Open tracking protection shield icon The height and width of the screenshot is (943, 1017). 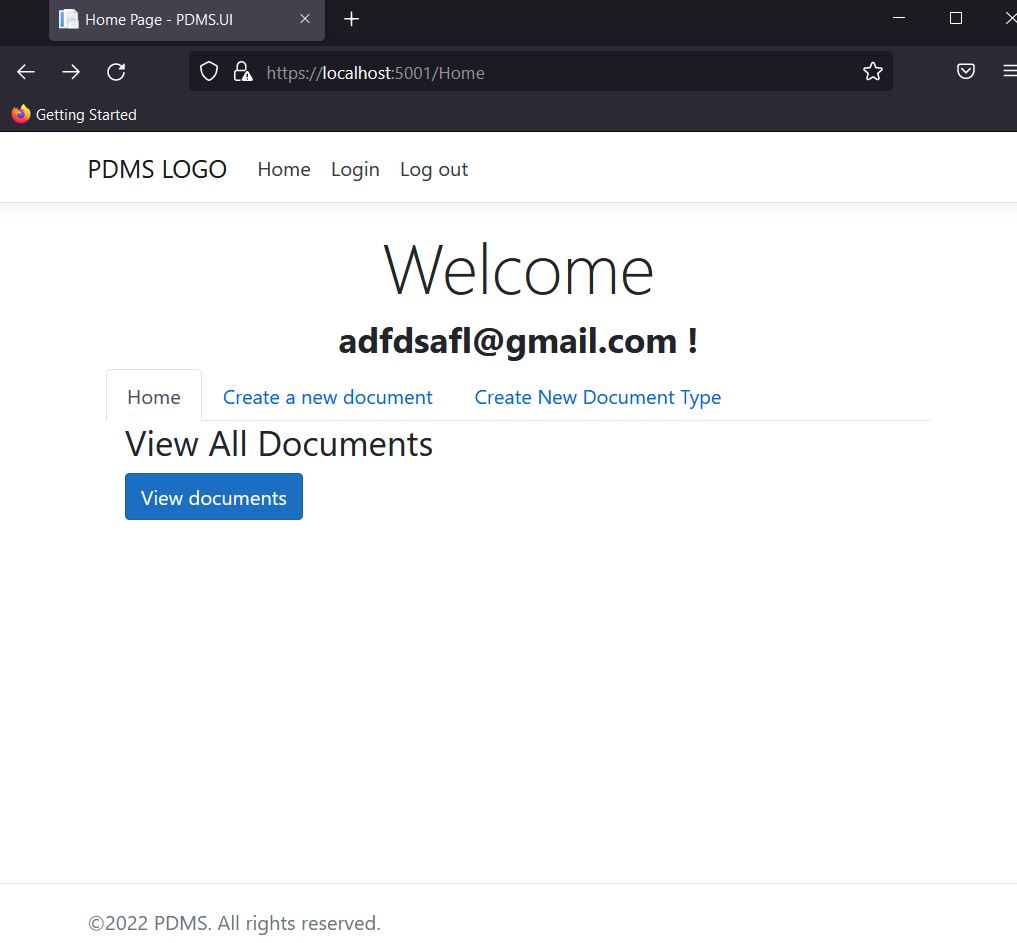coord(209,71)
